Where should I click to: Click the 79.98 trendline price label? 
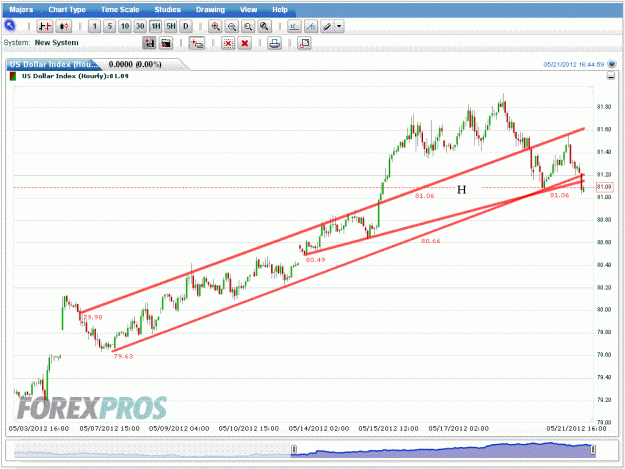[92, 317]
